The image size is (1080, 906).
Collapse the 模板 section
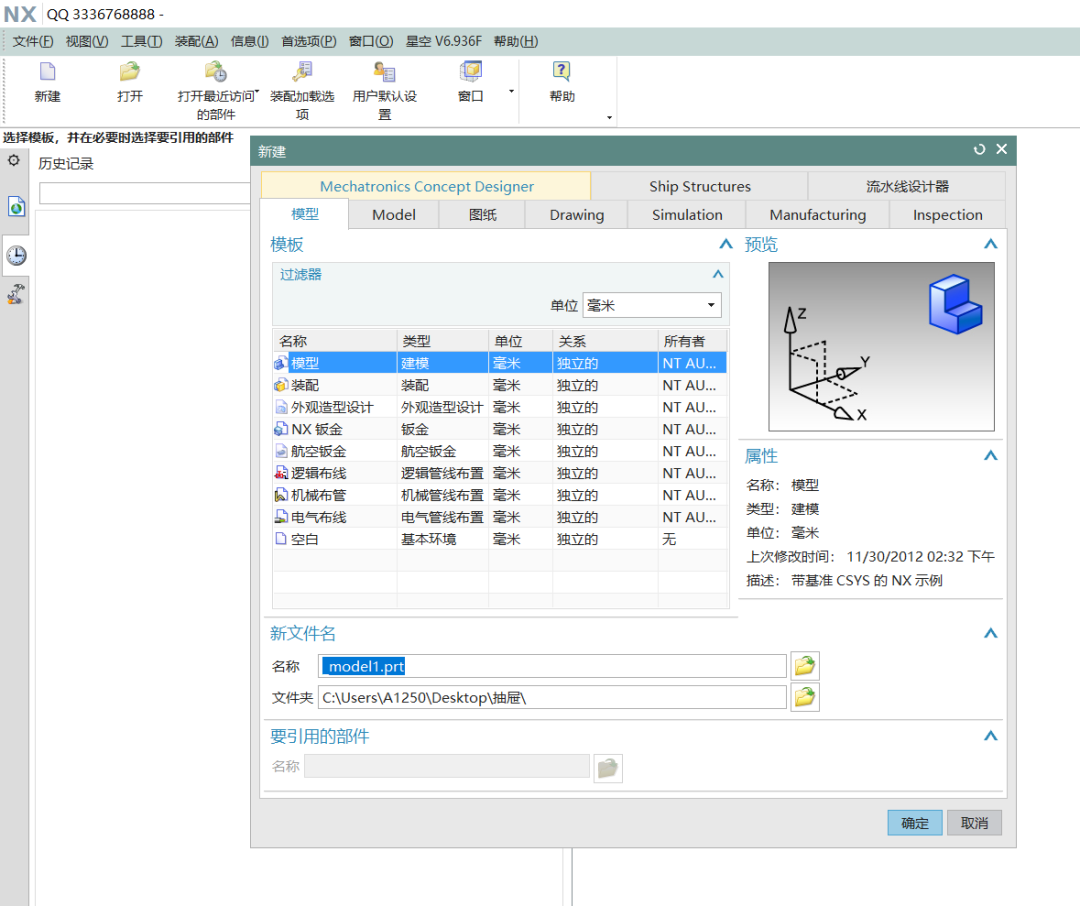coord(725,244)
